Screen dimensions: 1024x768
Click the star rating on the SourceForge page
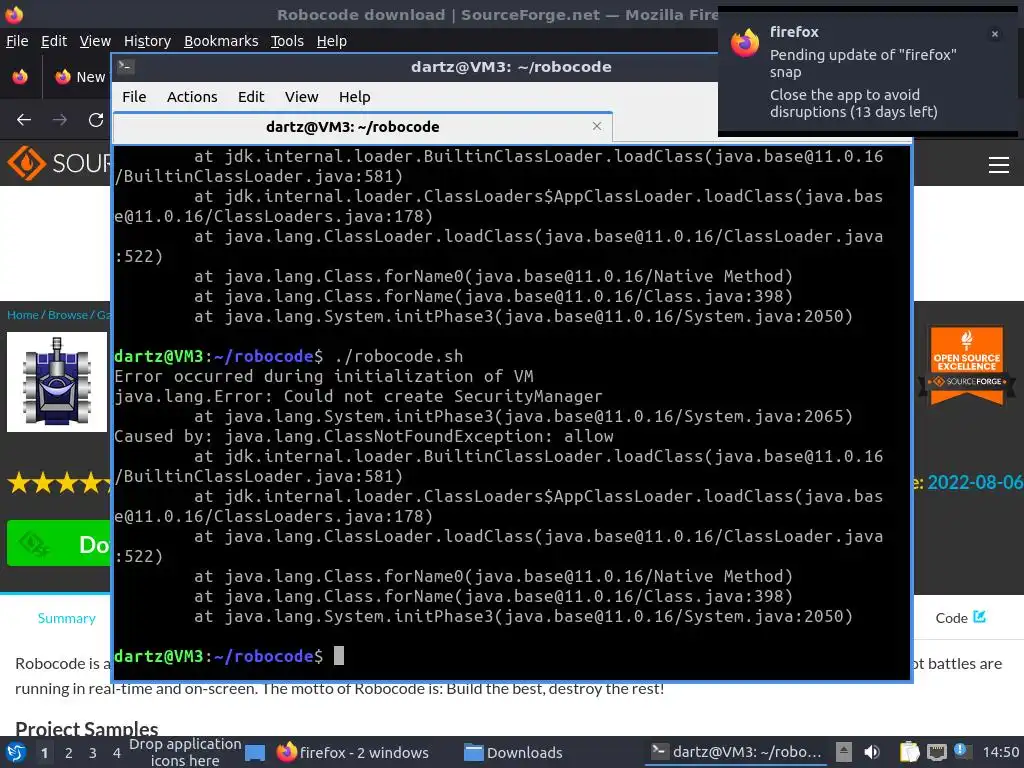pos(59,484)
